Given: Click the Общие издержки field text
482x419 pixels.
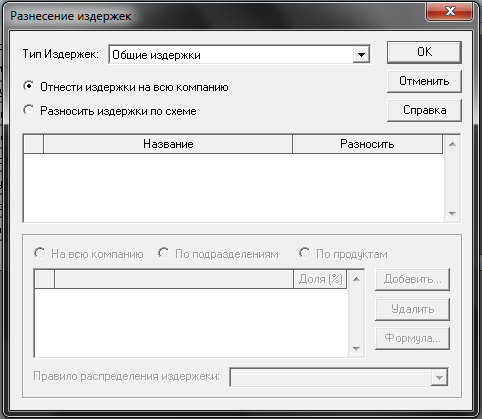Looking at the screenshot, I should [x=156, y=55].
